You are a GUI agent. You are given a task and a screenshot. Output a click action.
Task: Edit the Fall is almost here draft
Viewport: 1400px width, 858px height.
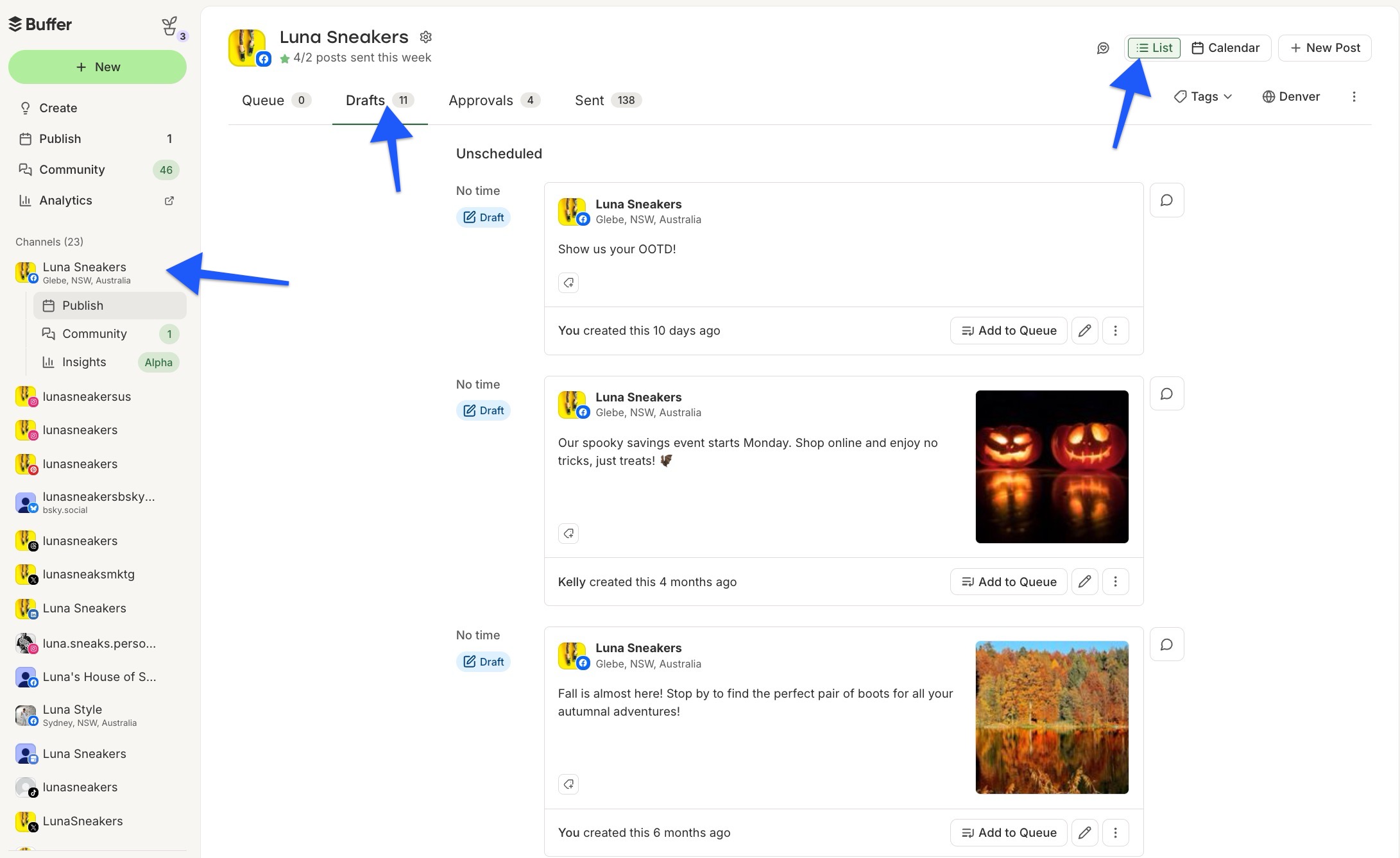click(1084, 832)
